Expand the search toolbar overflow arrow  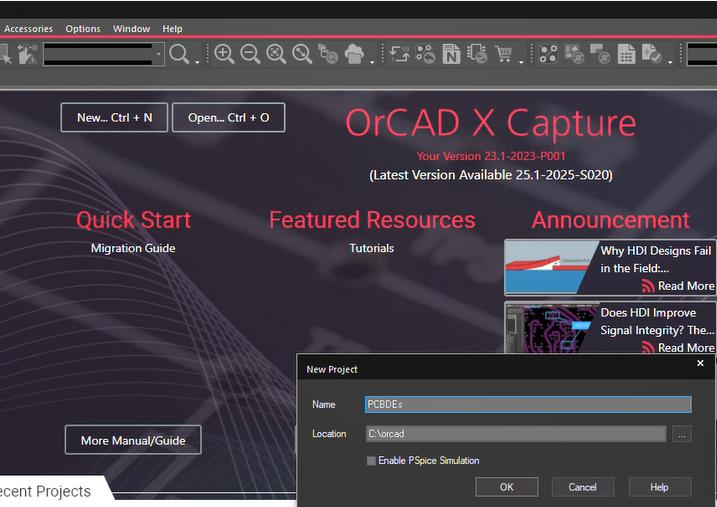pos(197,61)
